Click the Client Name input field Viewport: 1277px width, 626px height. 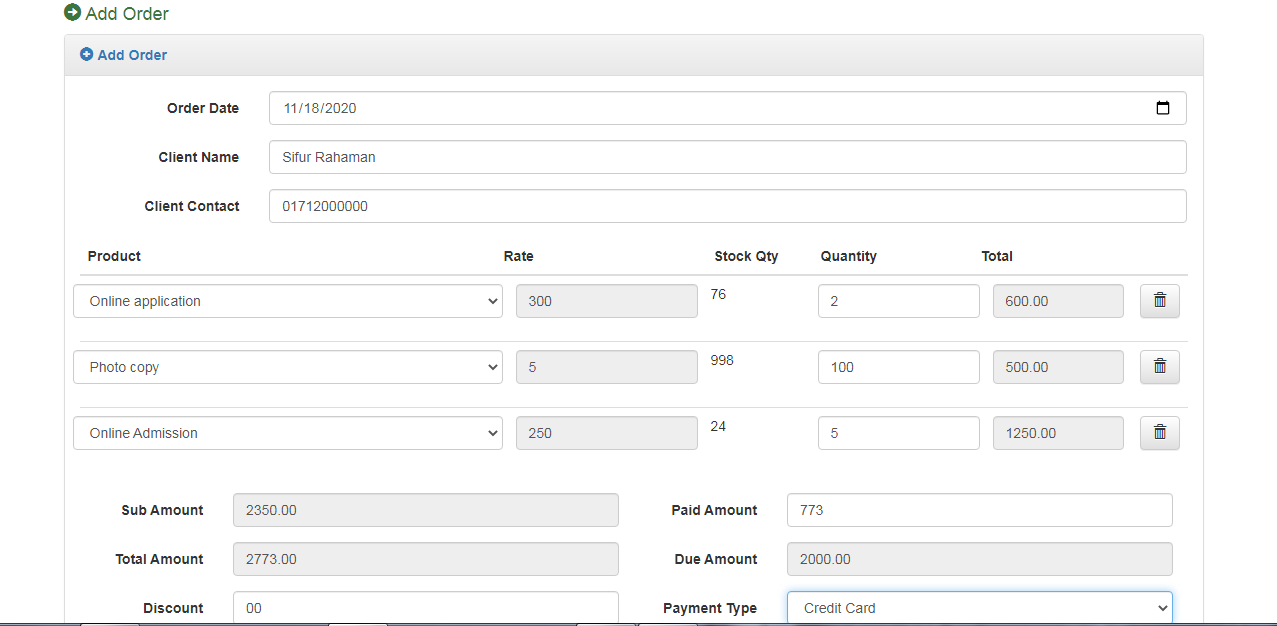[x=727, y=157]
